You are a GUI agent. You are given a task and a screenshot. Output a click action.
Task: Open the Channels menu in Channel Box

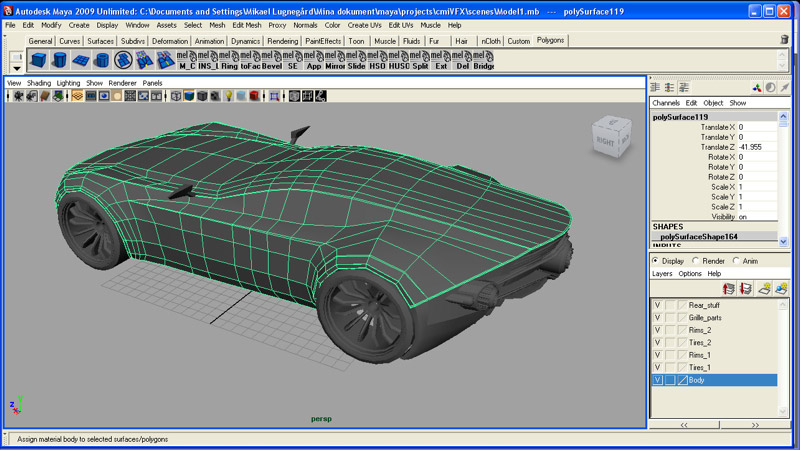point(666,103)
